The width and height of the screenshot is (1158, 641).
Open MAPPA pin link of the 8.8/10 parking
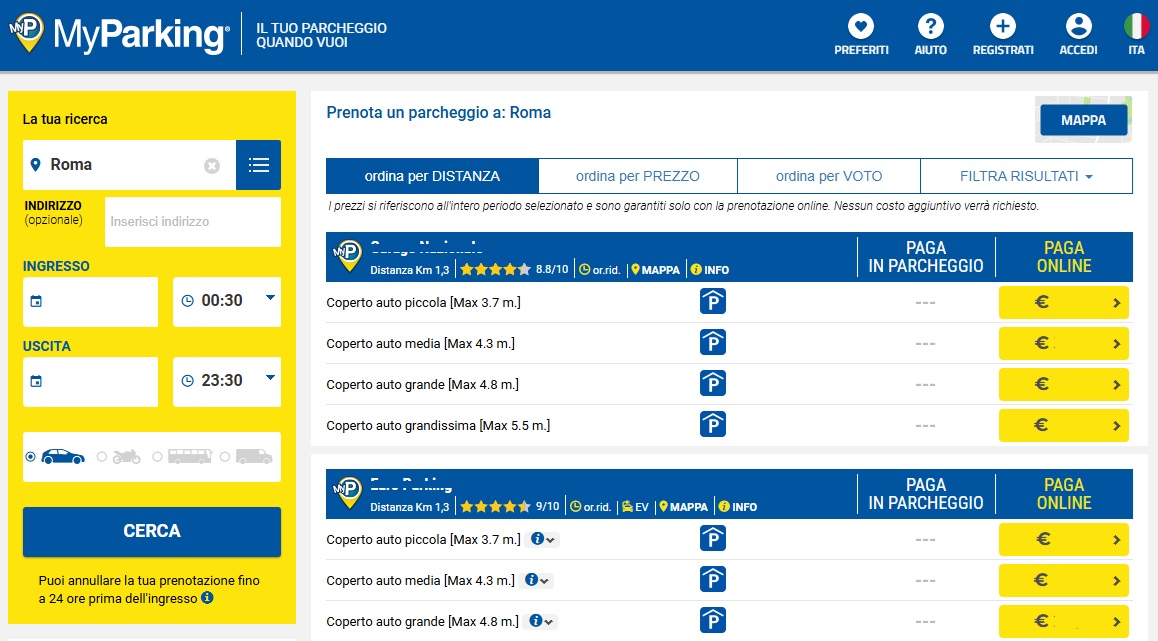[655, 270]
